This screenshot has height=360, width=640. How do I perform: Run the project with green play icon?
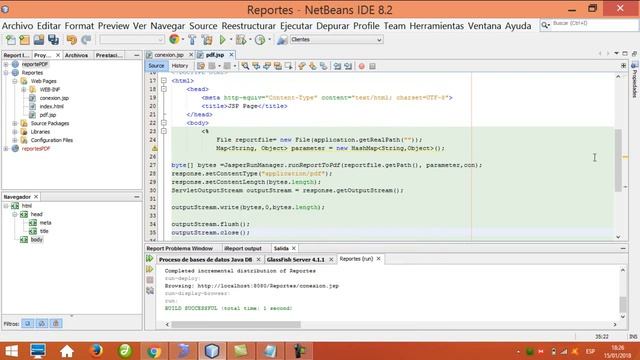point(222,40)
